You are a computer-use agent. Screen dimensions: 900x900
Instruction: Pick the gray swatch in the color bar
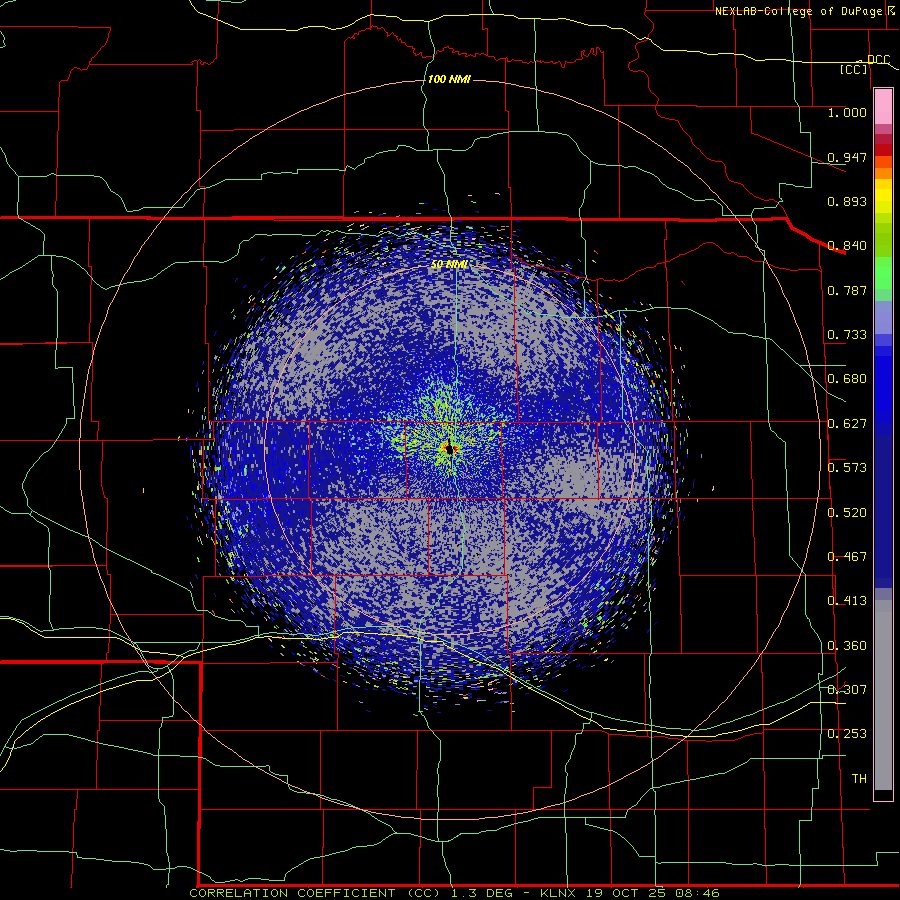[883, 695]
